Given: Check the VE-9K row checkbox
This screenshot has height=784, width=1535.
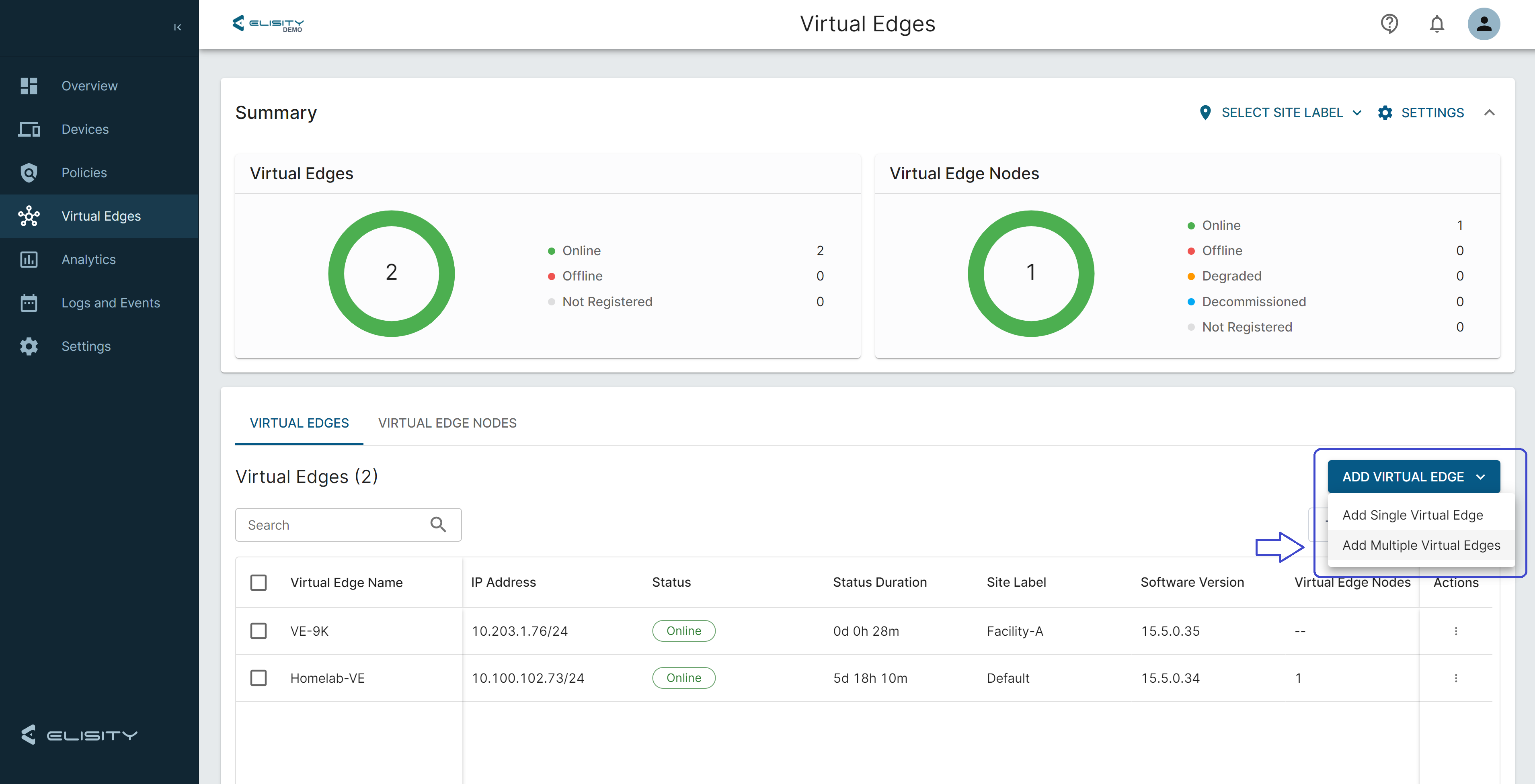Looking at the screenshot, I should tap(258, 631).
